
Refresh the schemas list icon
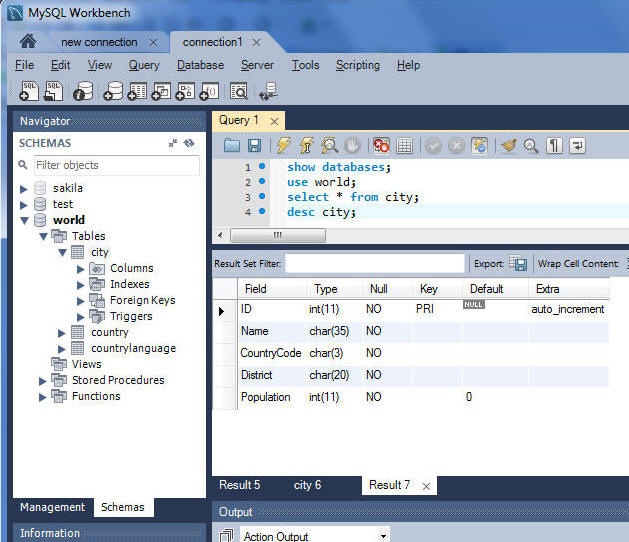189,143
